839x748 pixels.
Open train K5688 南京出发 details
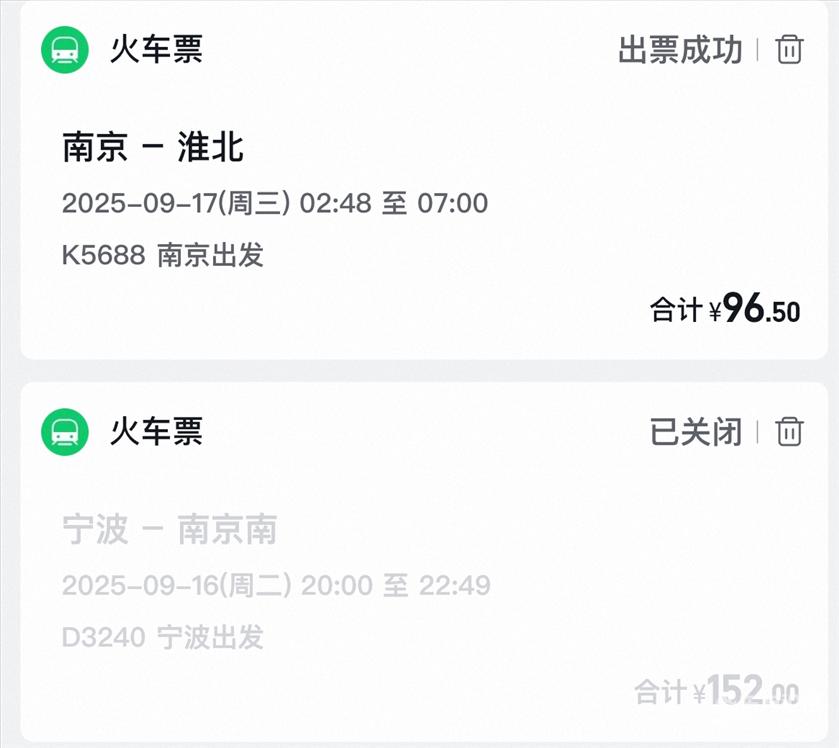click(x=163, y=255)
